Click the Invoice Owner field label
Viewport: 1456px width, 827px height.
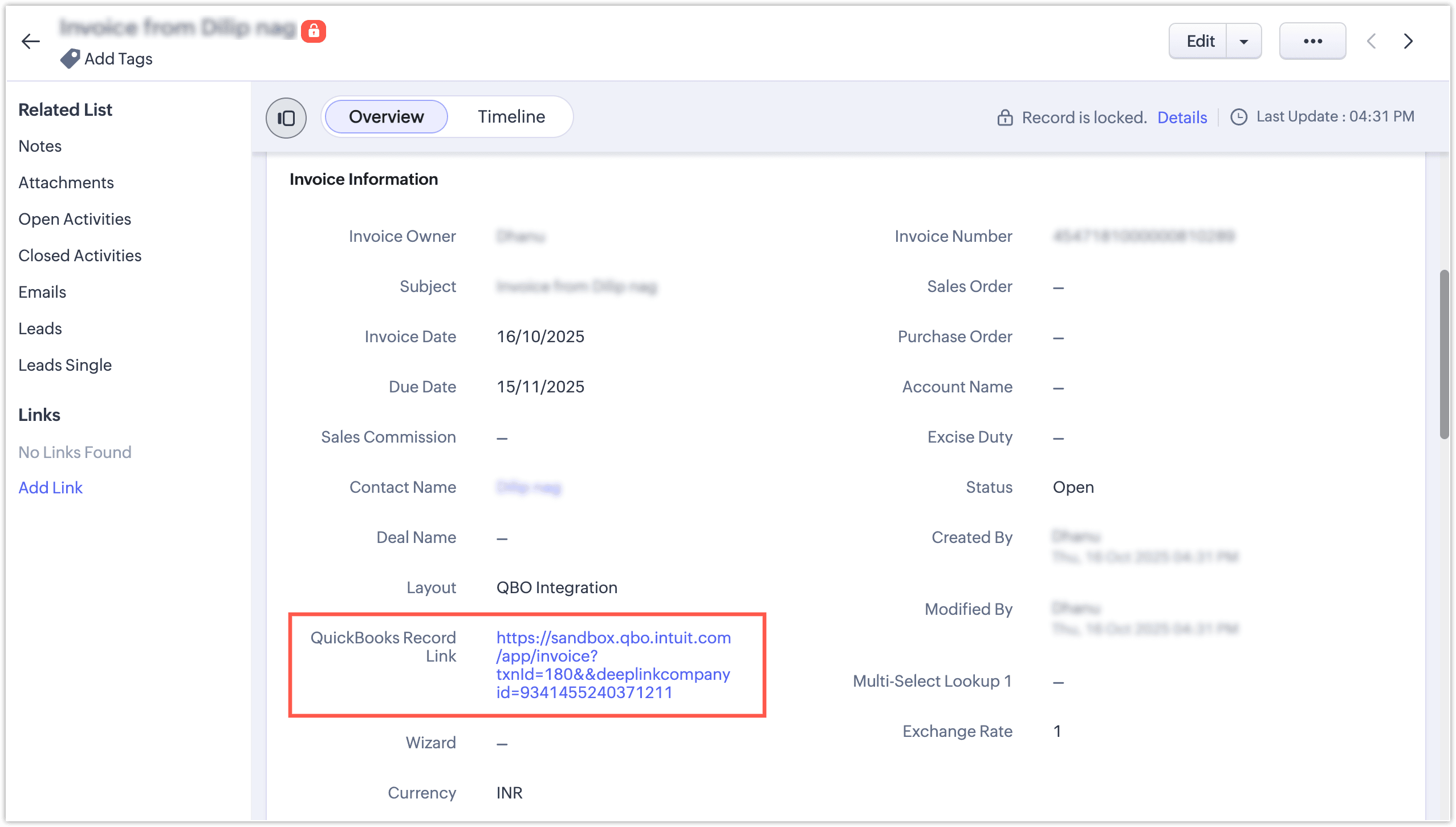point(402,237)
